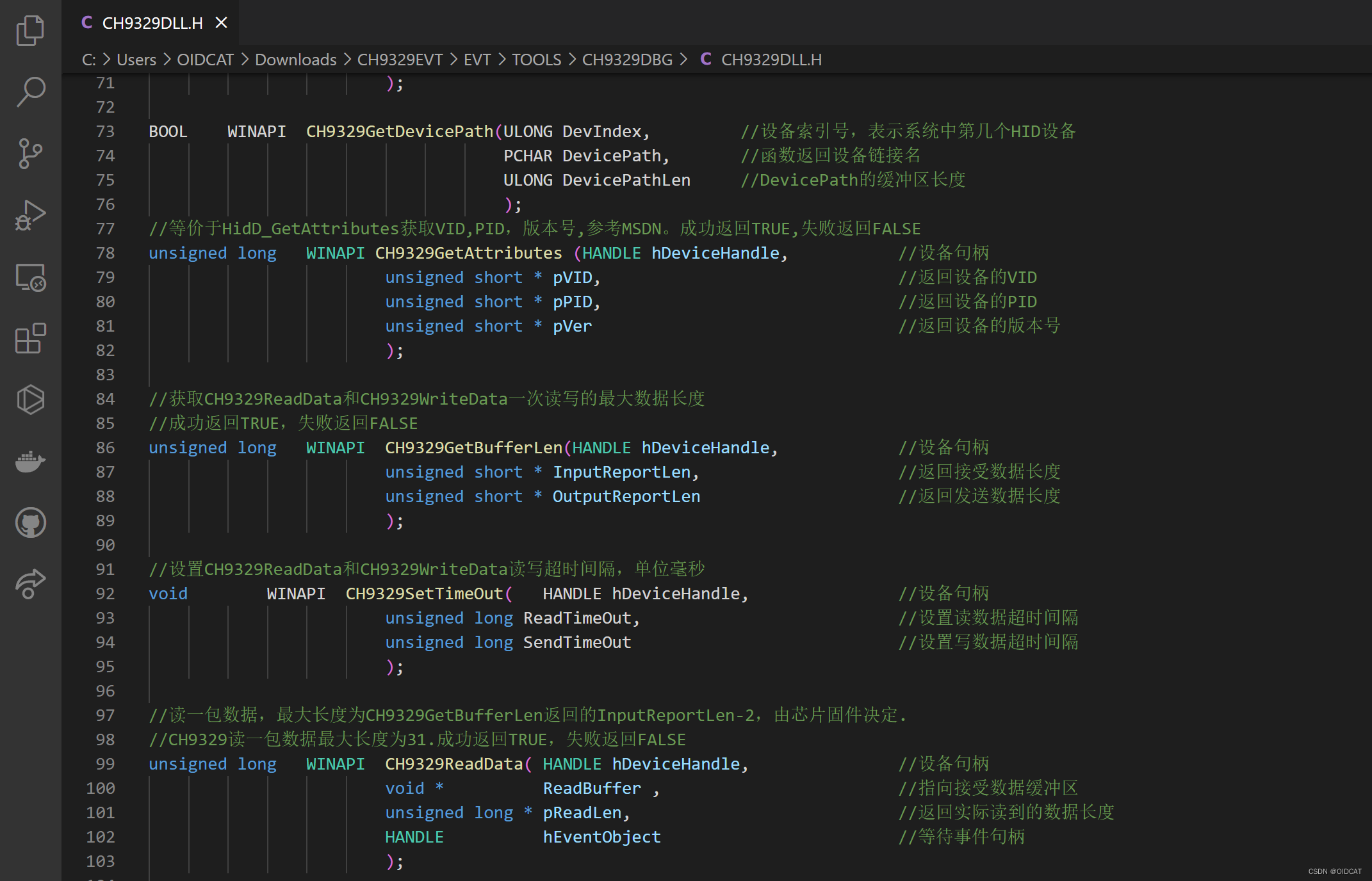Open the Explorer view in activity bar
The image size is (1372, 881).
tap(30, 30)
